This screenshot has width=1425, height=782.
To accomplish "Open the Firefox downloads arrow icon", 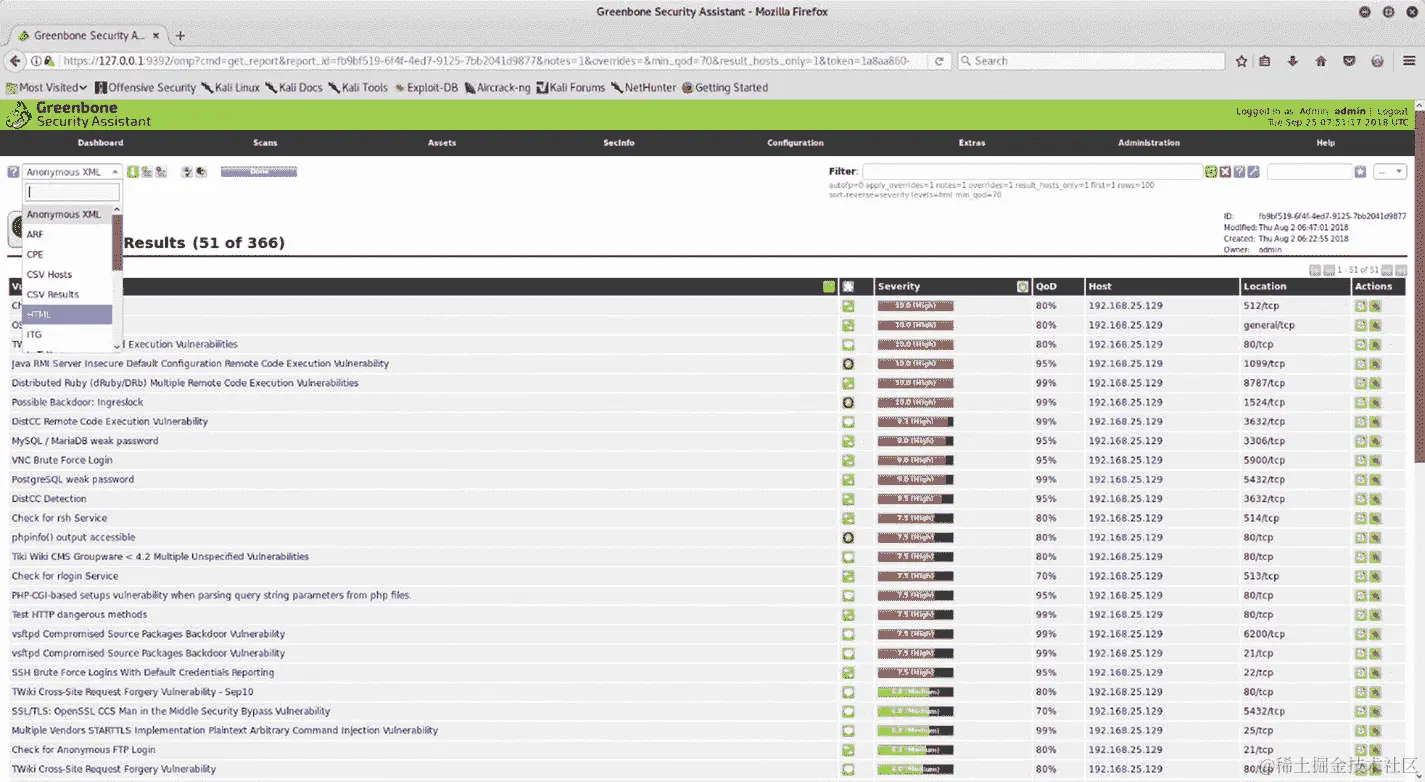I will [1293, 61].
